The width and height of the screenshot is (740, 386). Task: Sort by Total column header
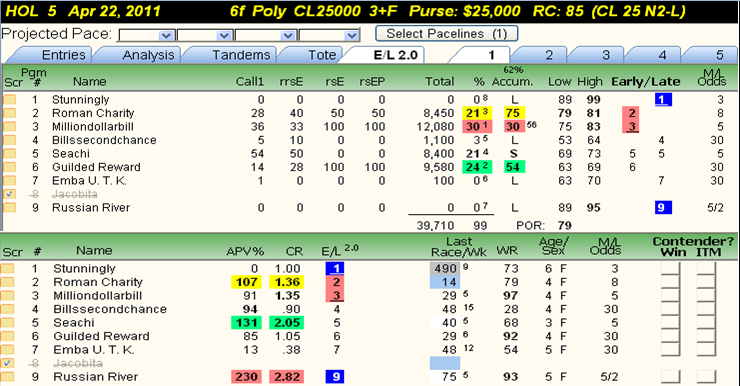[439, 82]
